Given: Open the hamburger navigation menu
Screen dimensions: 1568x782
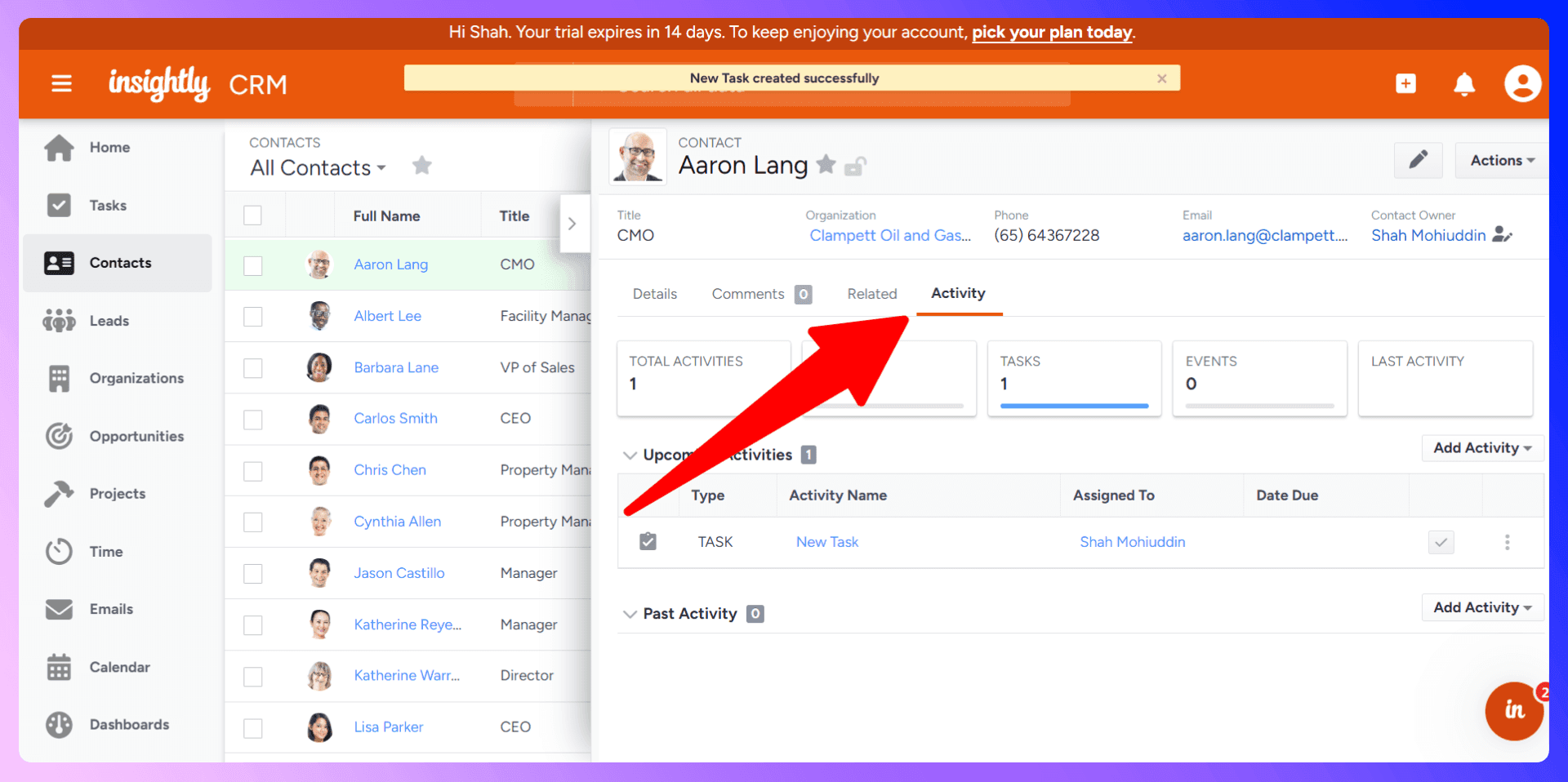Looking at the screenshot, I should [x=61, y=83].
